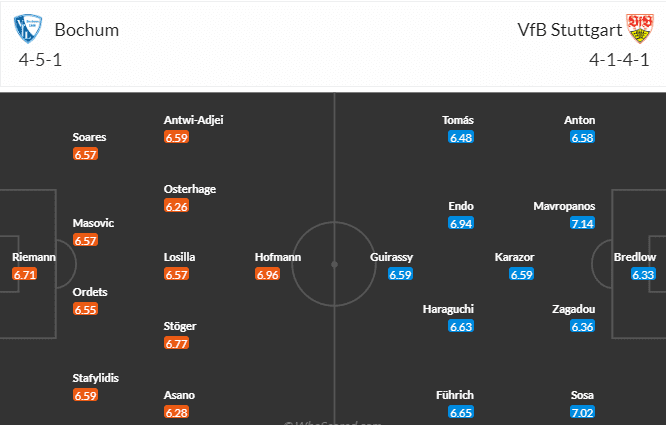Click Osterhage's 6.26 rating badge
666x425 pixels.
[x=176, y=206]
